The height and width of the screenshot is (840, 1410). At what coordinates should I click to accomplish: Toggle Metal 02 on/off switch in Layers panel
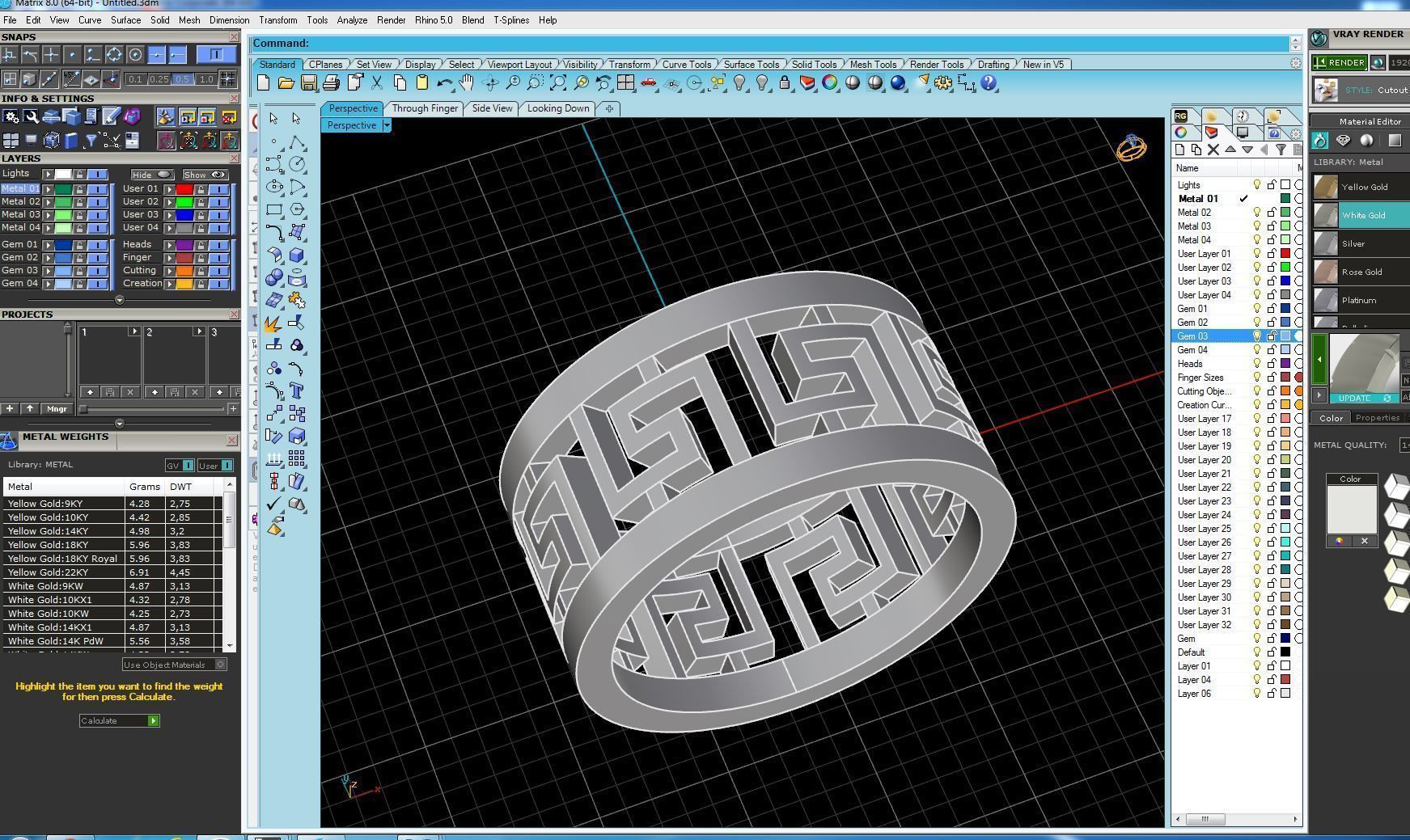[98, 201]
